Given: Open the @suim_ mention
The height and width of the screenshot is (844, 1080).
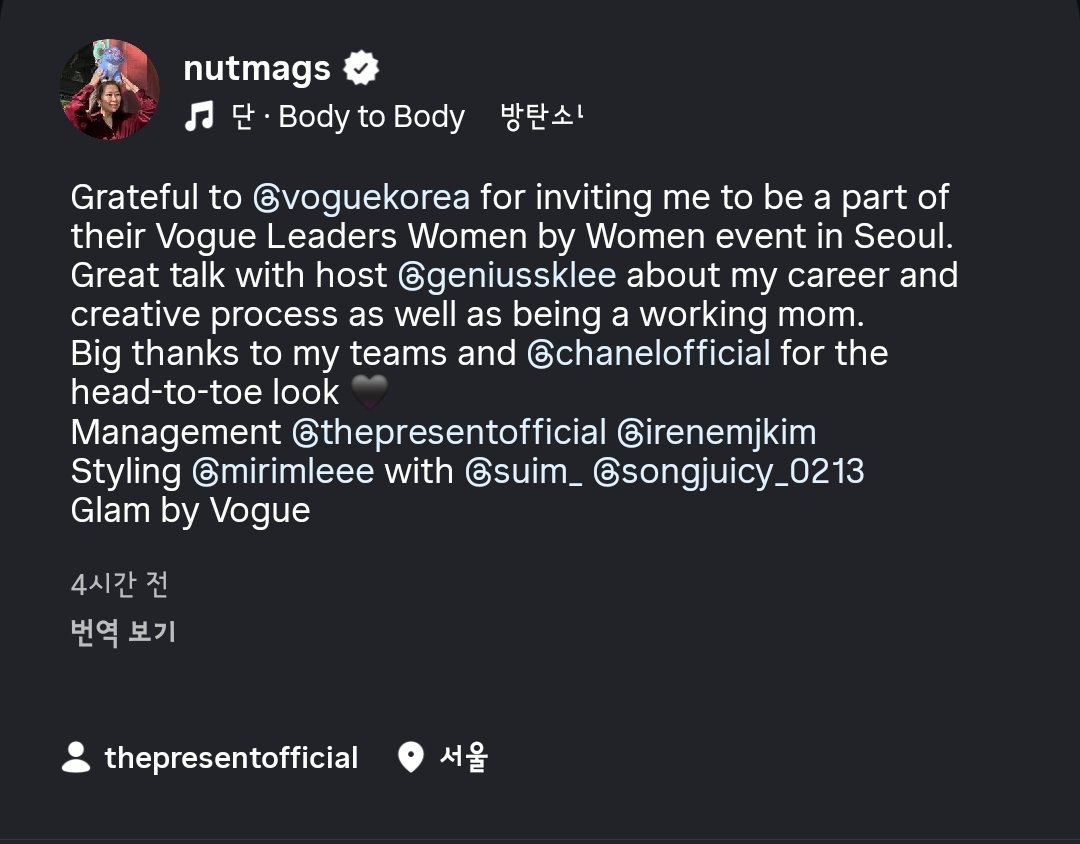Looking at the screenshot, I should [523, 471].
